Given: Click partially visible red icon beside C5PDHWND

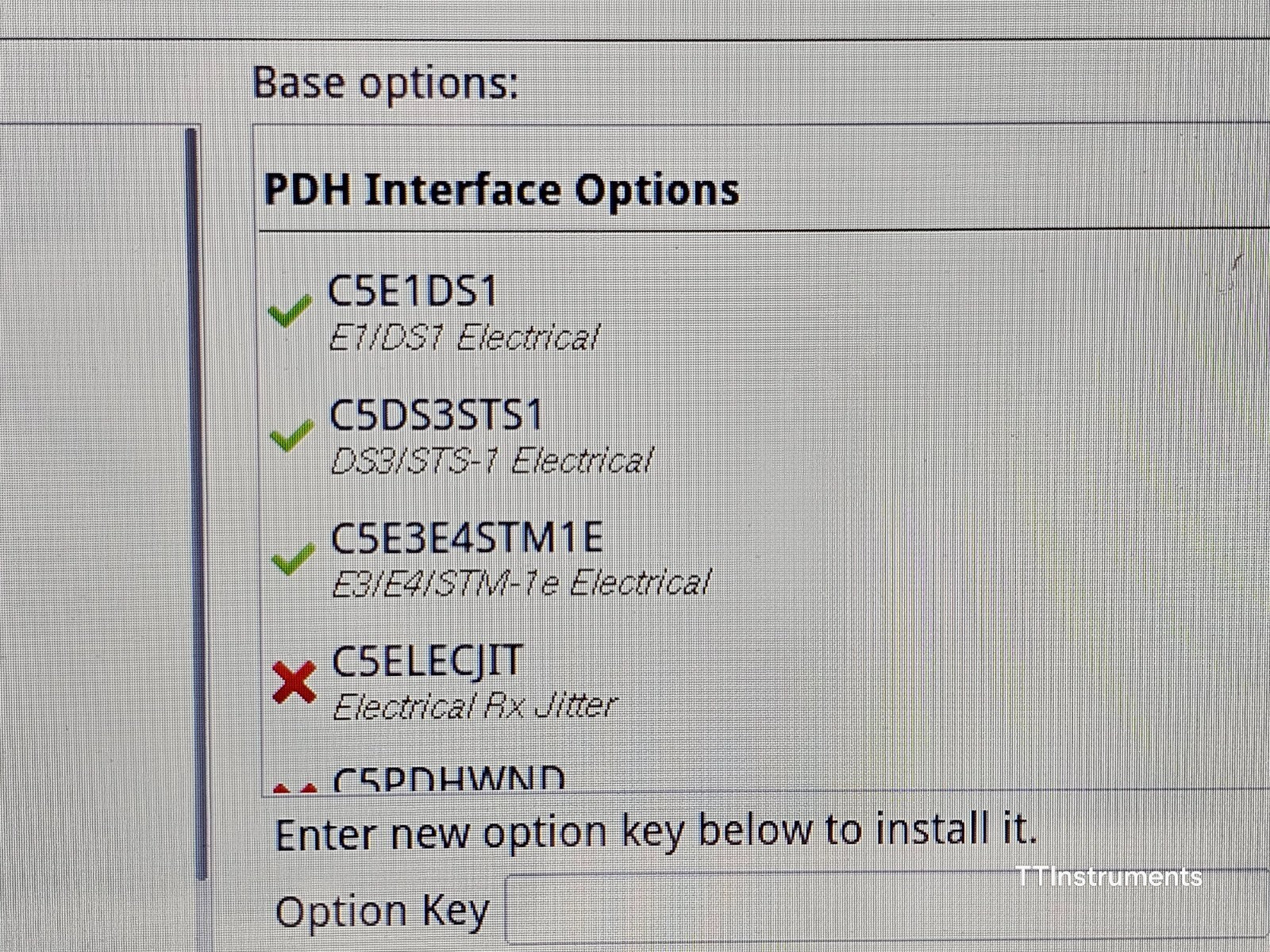Looking at the screenshot, I should pos(294,789).
